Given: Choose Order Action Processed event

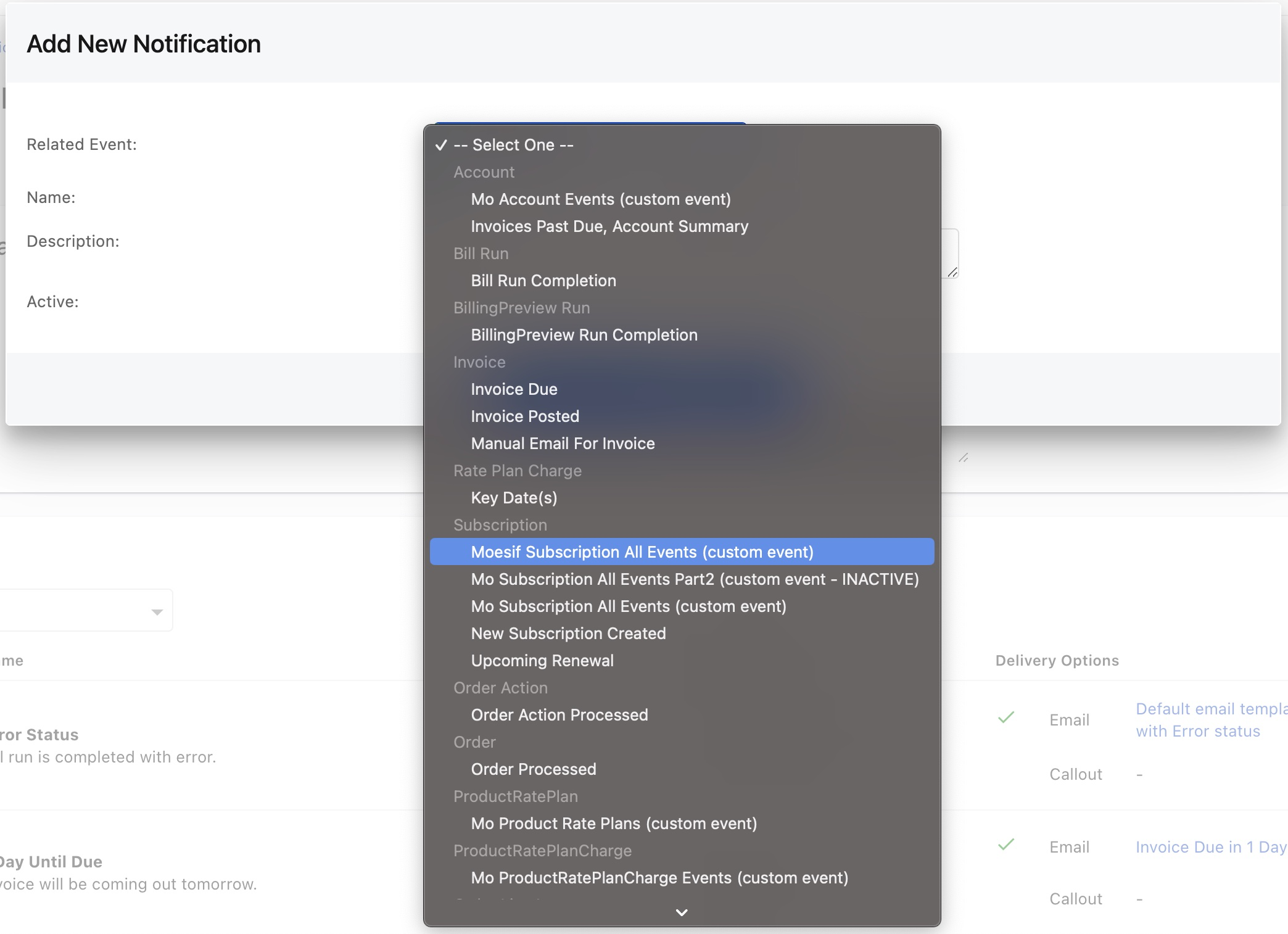Looking at the screenshot, I should point(559,715).
